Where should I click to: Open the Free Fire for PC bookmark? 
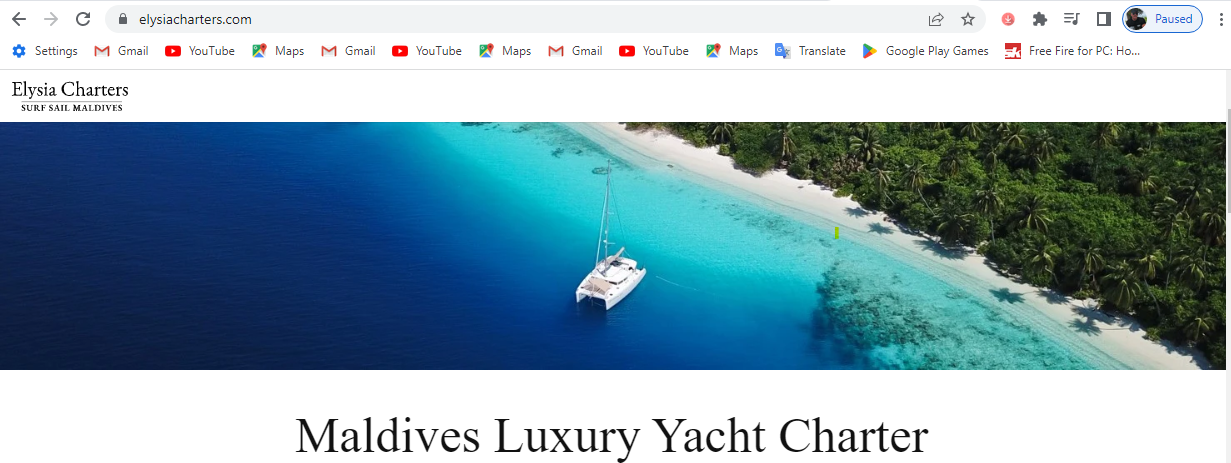pos(1073,51)
